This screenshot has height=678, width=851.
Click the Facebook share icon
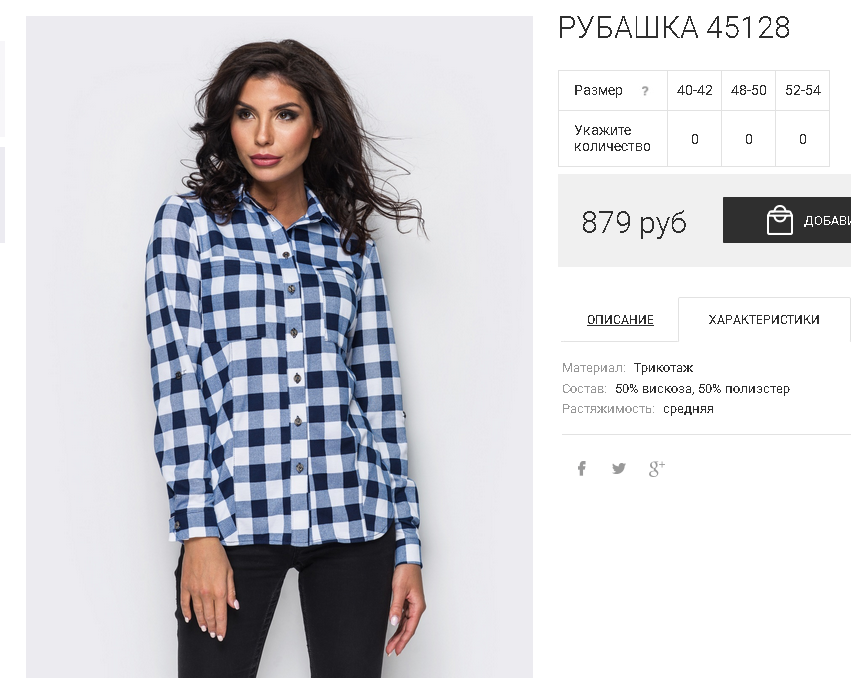point(581,468)
